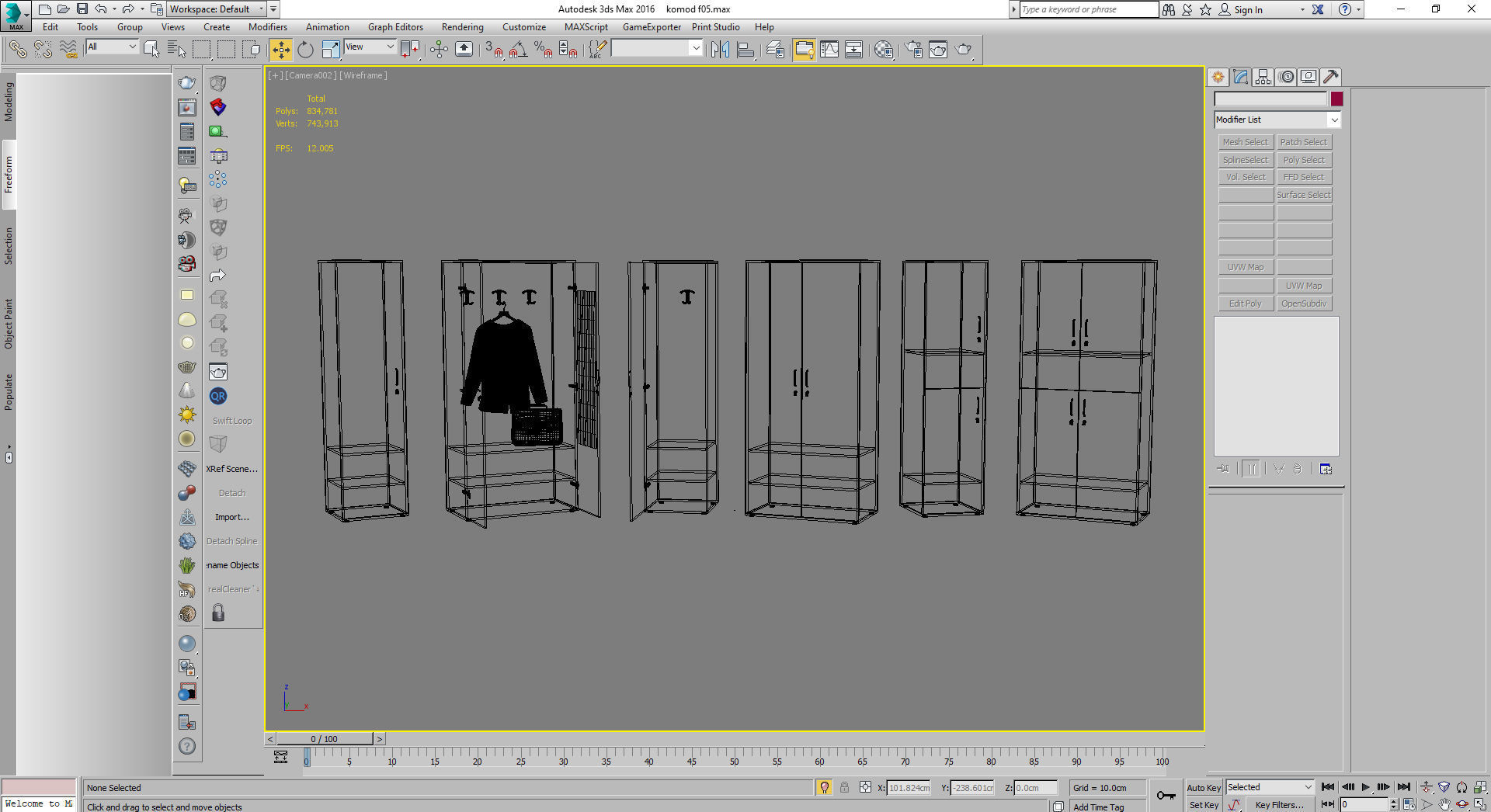Open Select by Name list tool
1491x812 pixels.
point(176,50)
